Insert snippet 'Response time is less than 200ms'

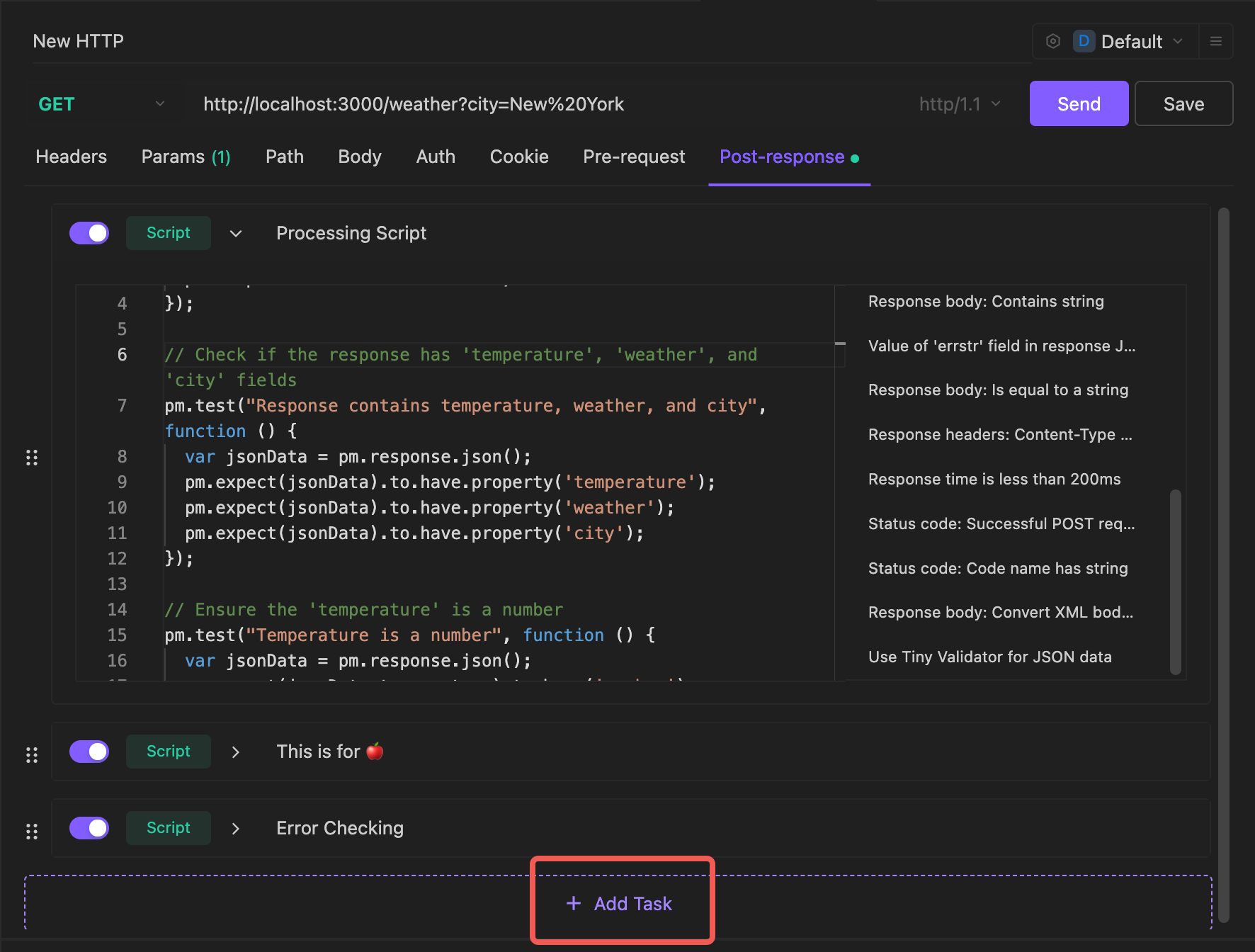(x=994, y=480)
